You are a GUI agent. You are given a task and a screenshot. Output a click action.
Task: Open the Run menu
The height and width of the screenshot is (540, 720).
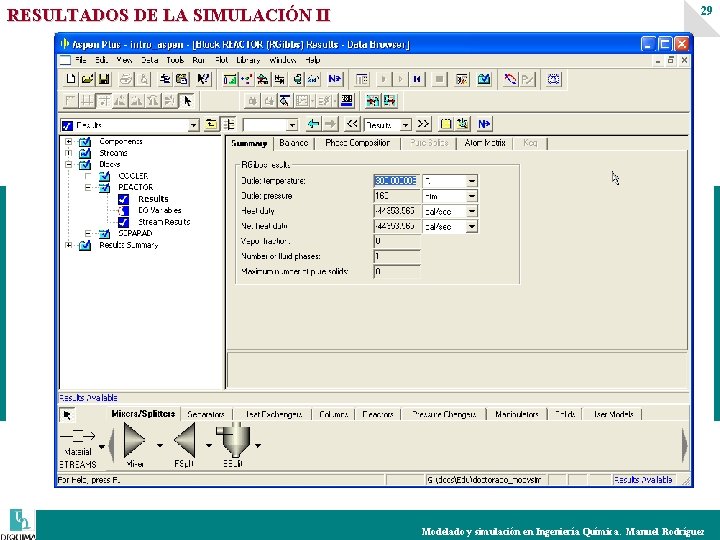tap(198, 60)
